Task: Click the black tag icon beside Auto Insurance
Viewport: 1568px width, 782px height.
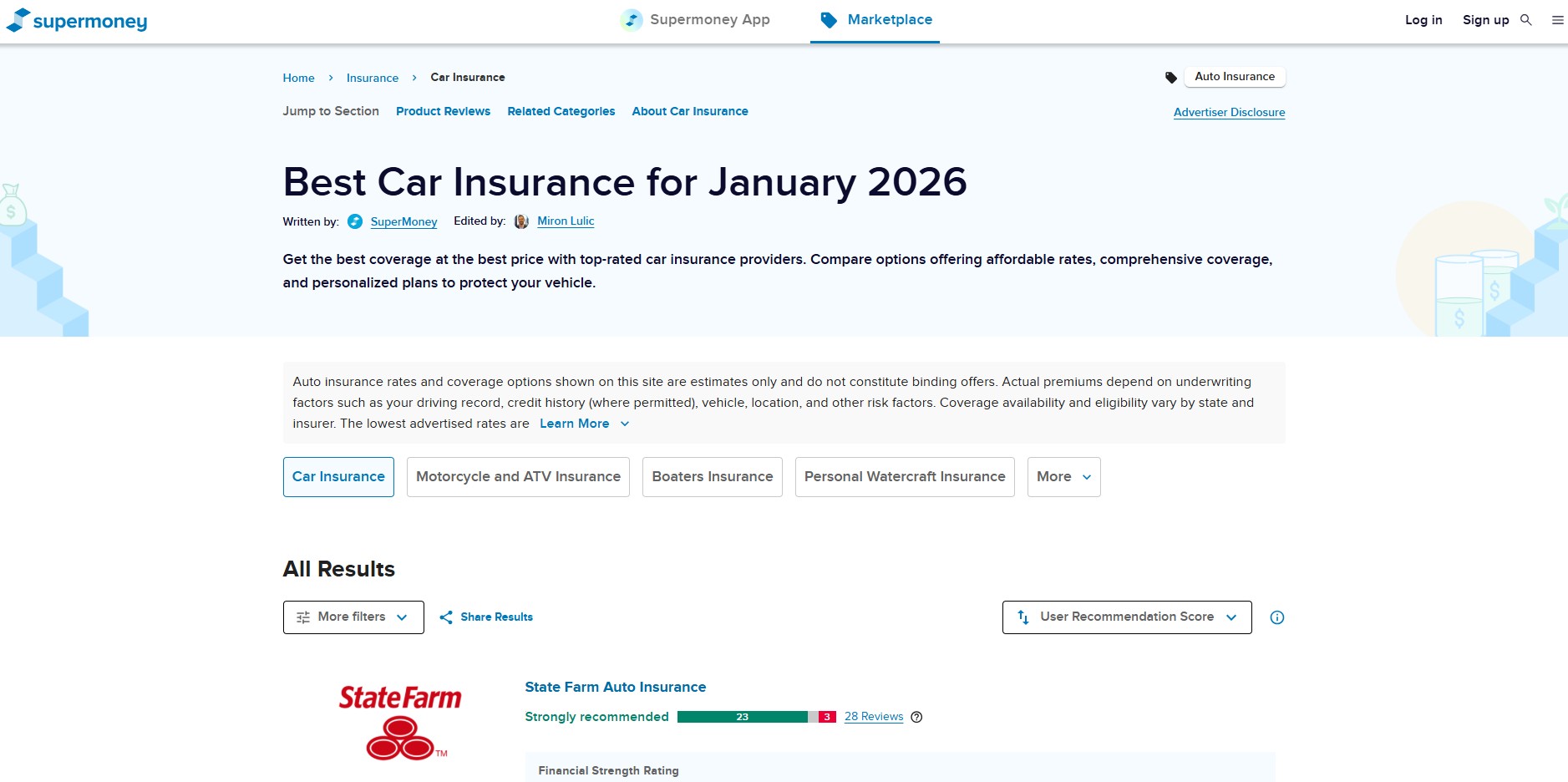Action: (1171, 77)
